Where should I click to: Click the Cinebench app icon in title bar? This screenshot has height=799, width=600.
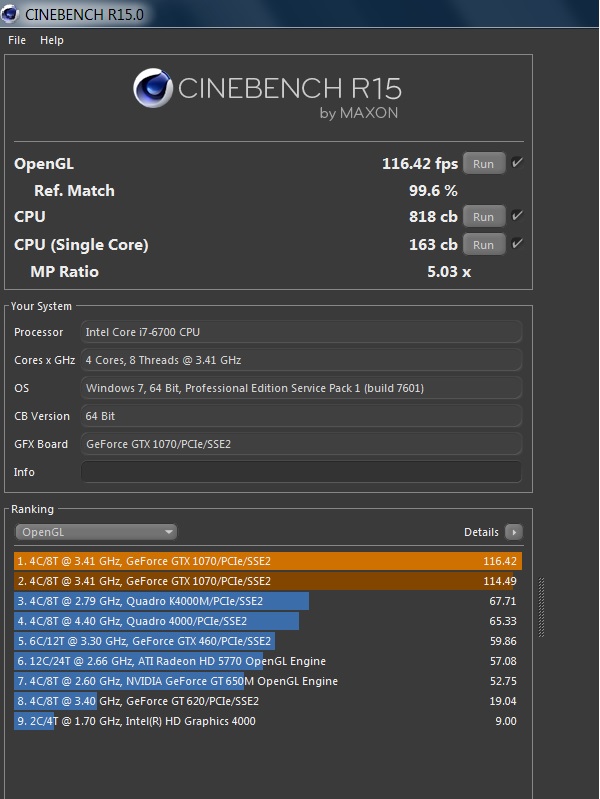(x=10, y=13)
